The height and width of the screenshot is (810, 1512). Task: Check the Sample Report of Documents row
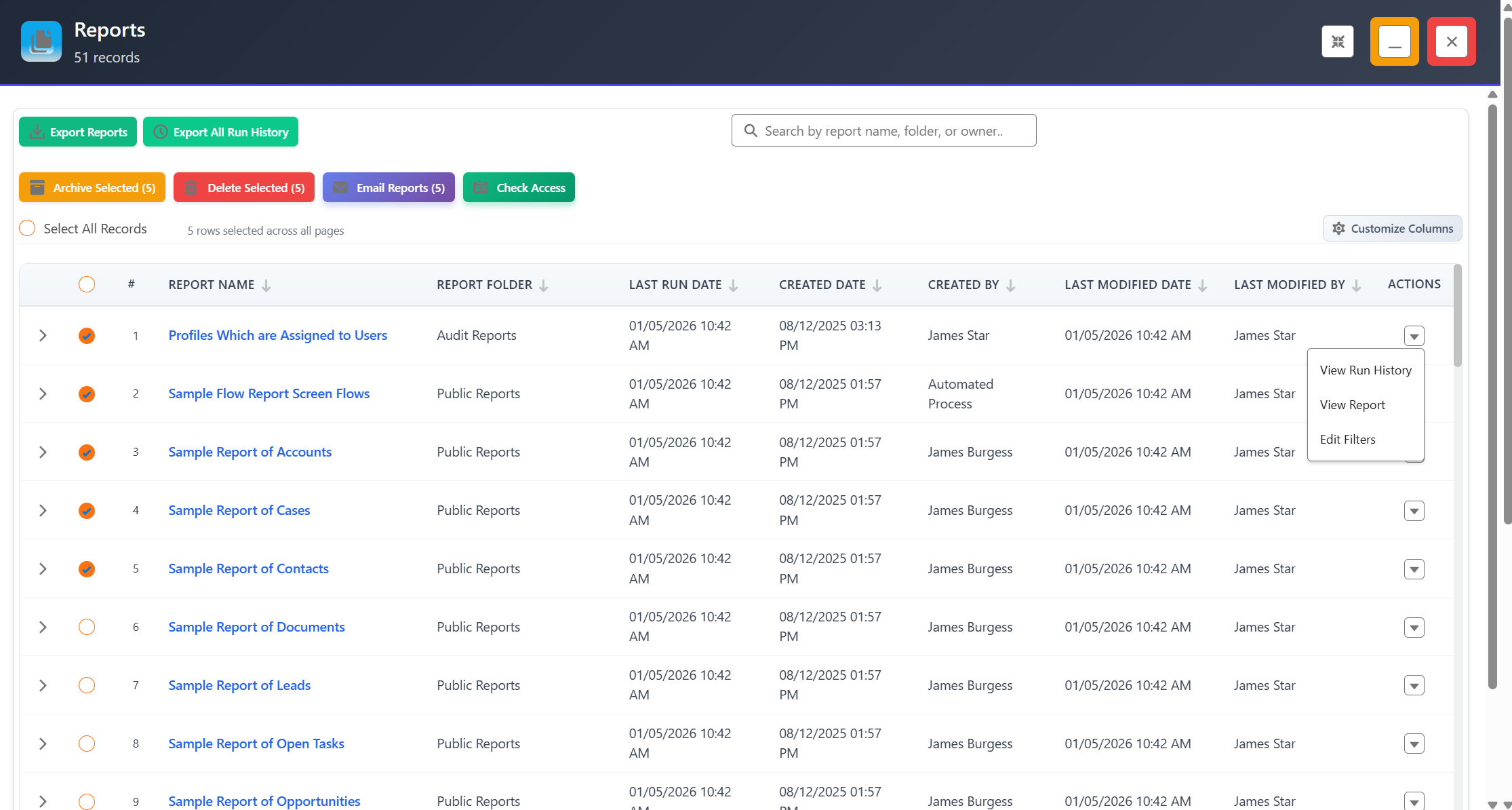tap(87, 627)
